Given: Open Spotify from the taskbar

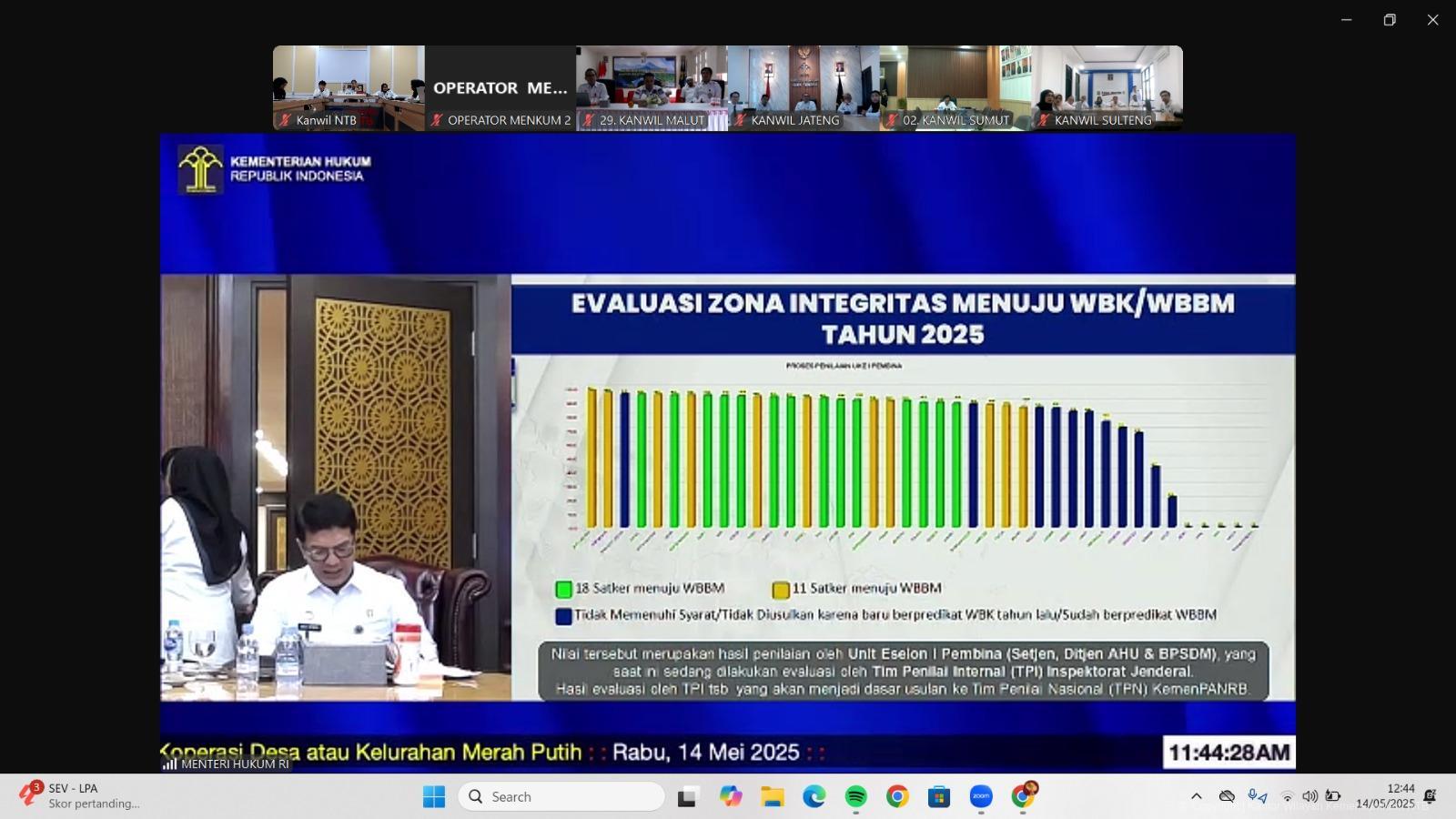Looking at the screenshot, I should (x=855, y=797).
